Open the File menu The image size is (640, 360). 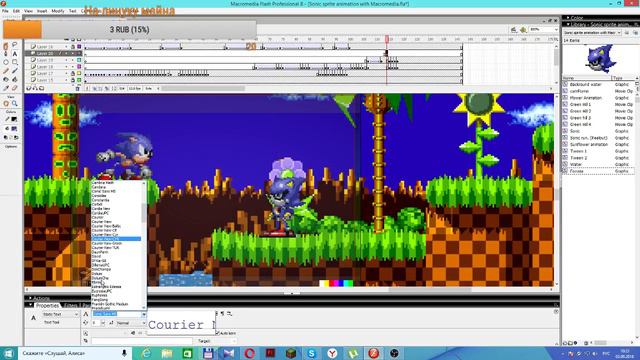(x=5, y=11)
